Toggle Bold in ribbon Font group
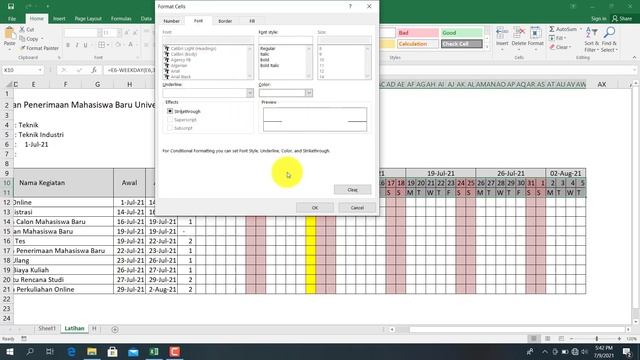The height and width of the screenshot is (360, 640). tap(68, 45)
